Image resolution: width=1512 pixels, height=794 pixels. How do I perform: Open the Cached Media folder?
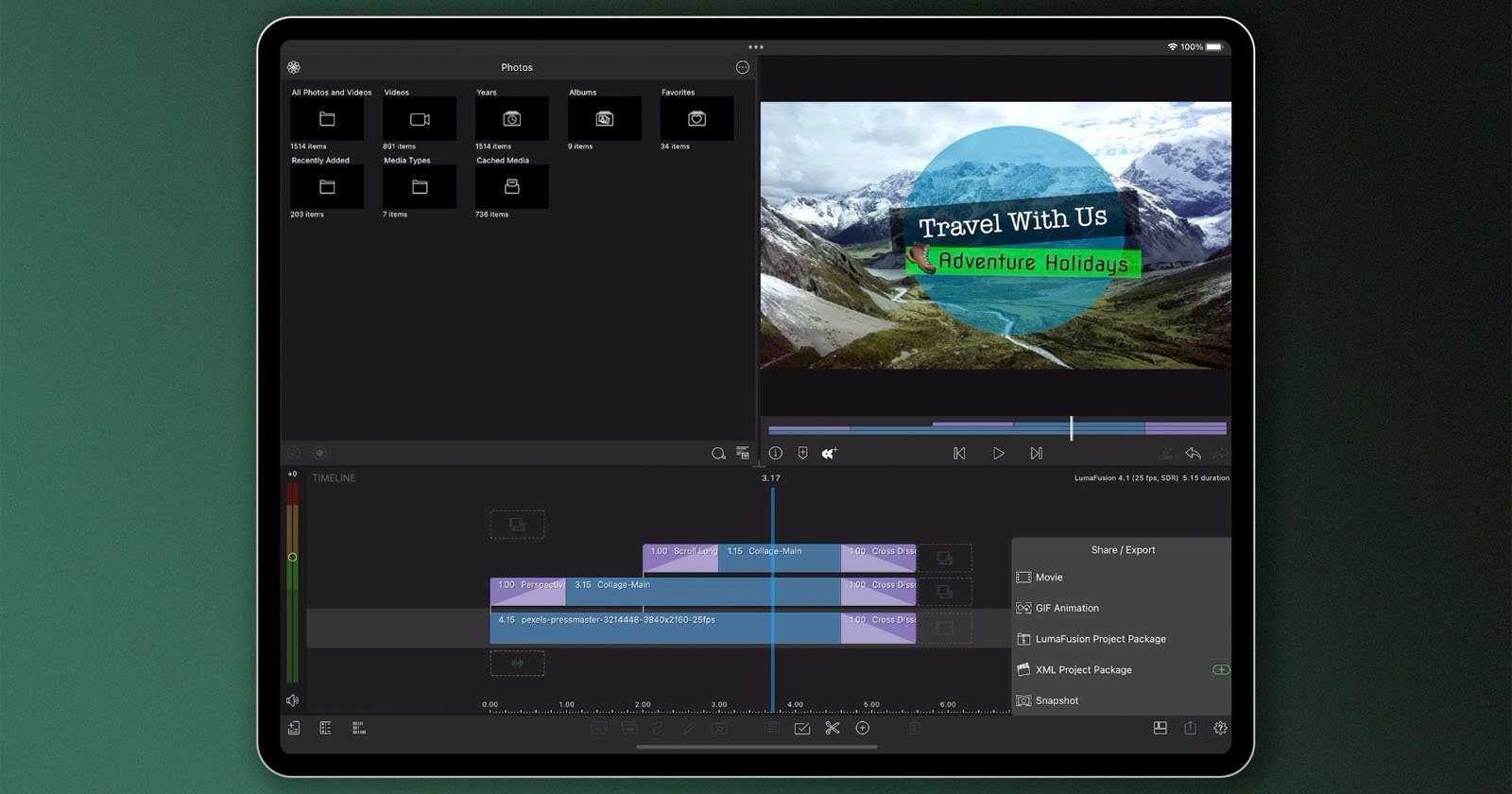(x=511, y=187)
